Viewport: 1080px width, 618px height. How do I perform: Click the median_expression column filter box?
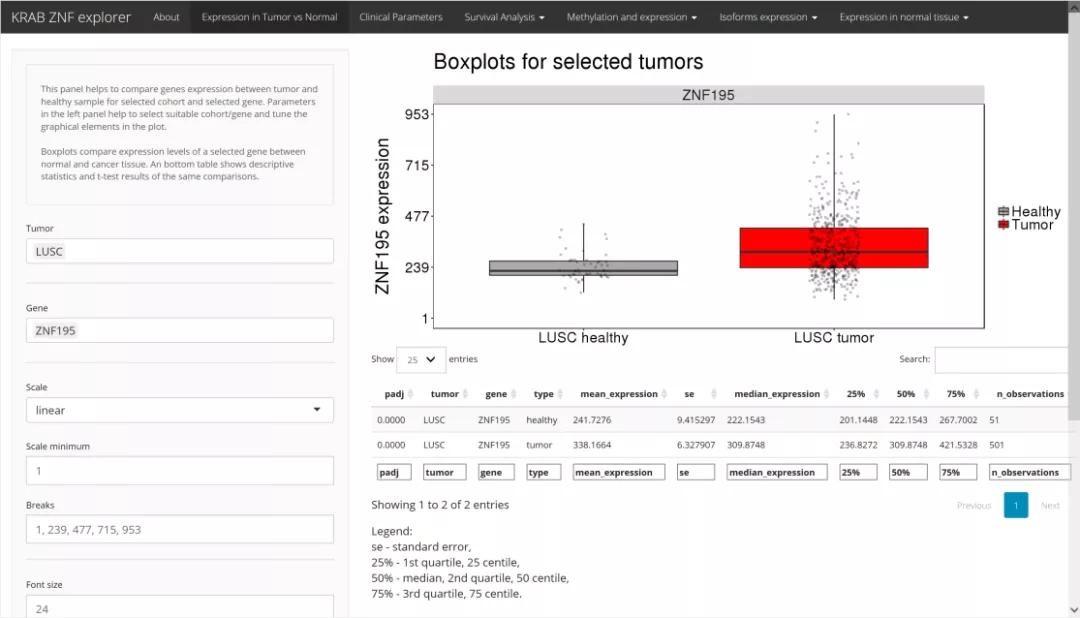tap(777, 473)
